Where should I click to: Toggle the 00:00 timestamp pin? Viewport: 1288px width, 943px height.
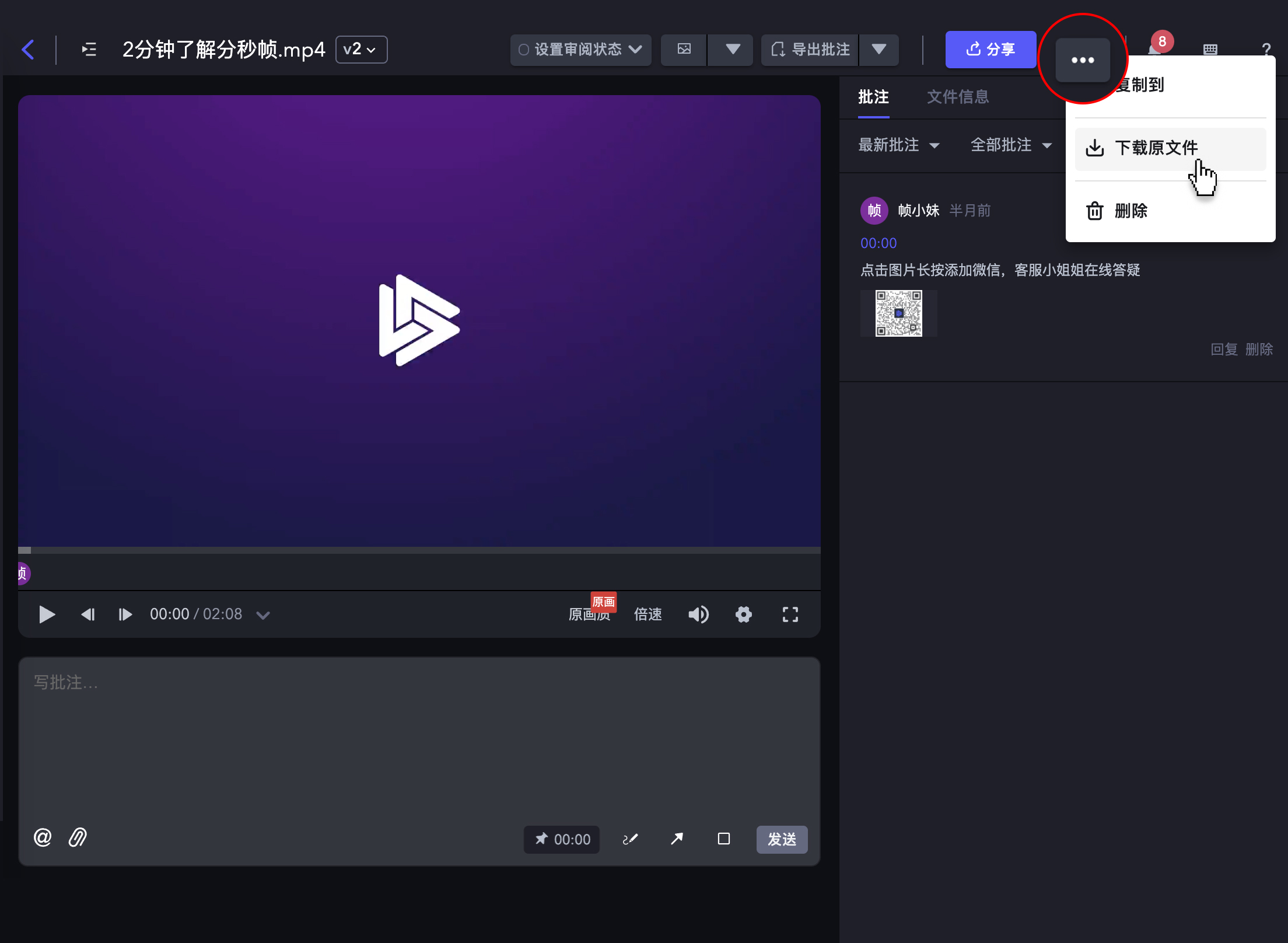coord(562,839)
